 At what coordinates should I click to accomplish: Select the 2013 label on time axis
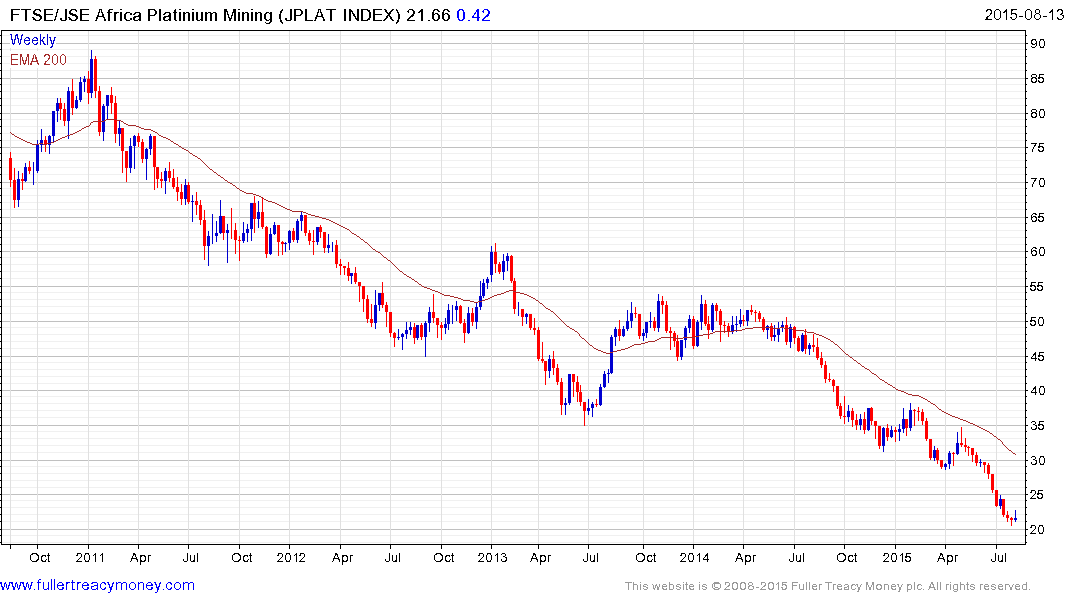pyautogui.click(x=492, y=557)
